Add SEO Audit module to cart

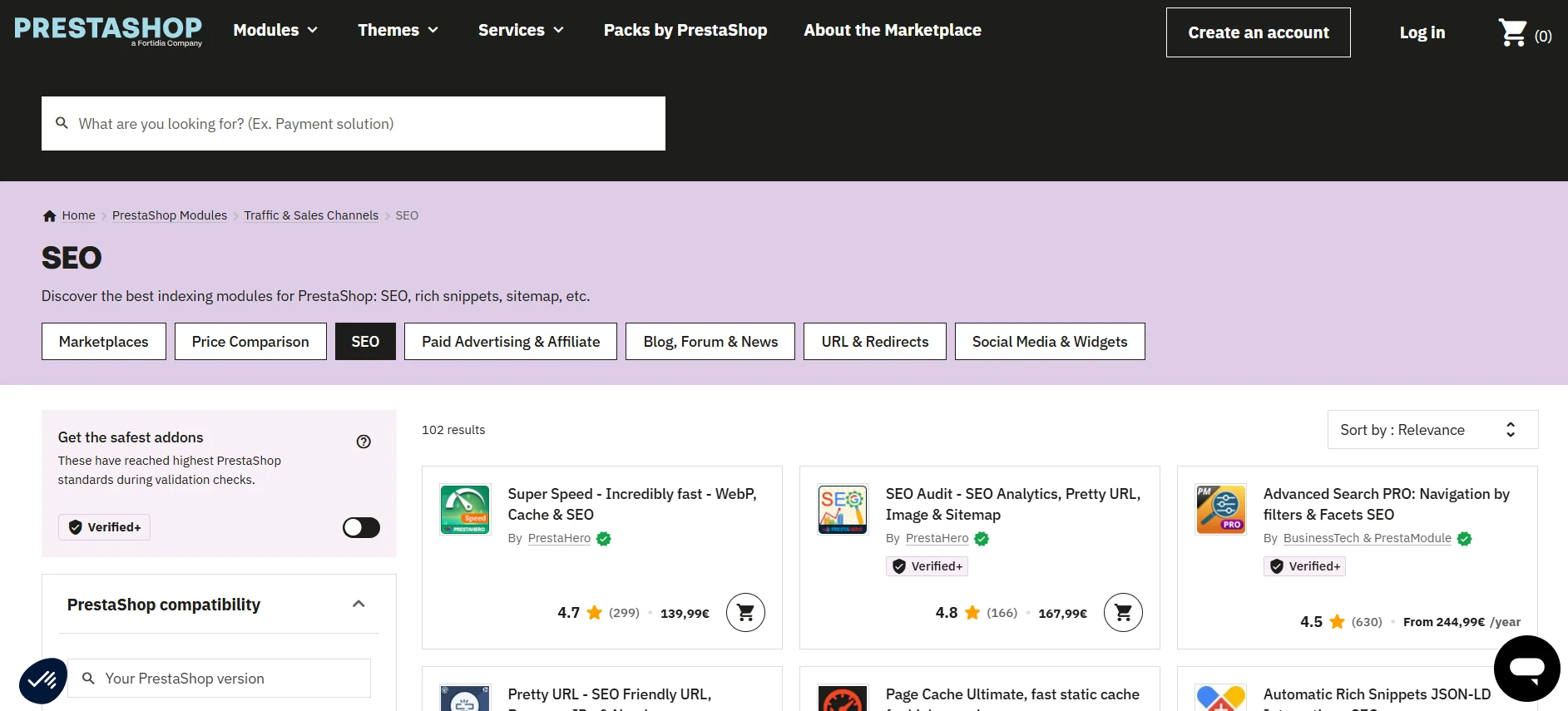pos(1123,613)
